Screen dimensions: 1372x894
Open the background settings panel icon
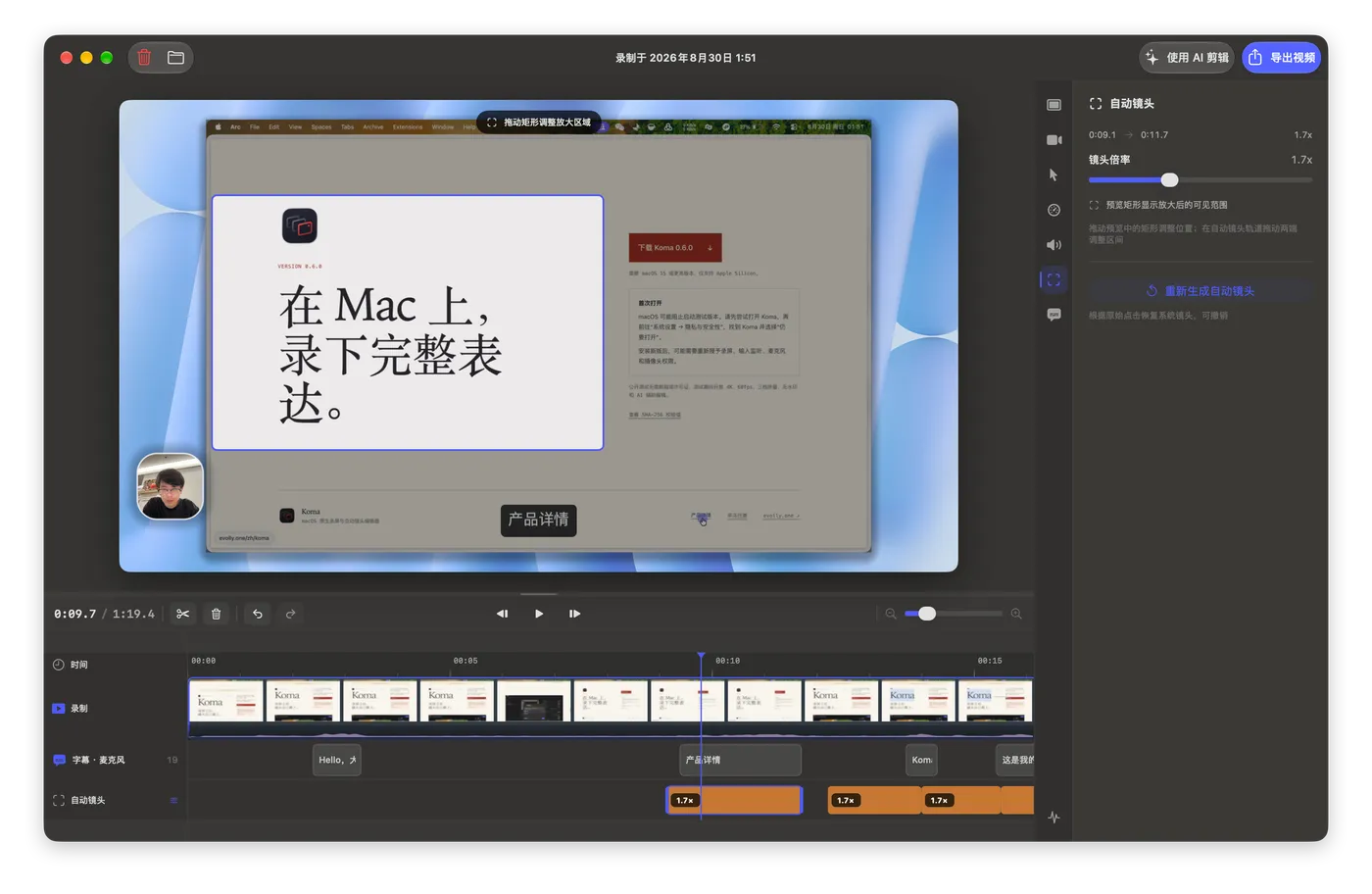pos(1053,105)
